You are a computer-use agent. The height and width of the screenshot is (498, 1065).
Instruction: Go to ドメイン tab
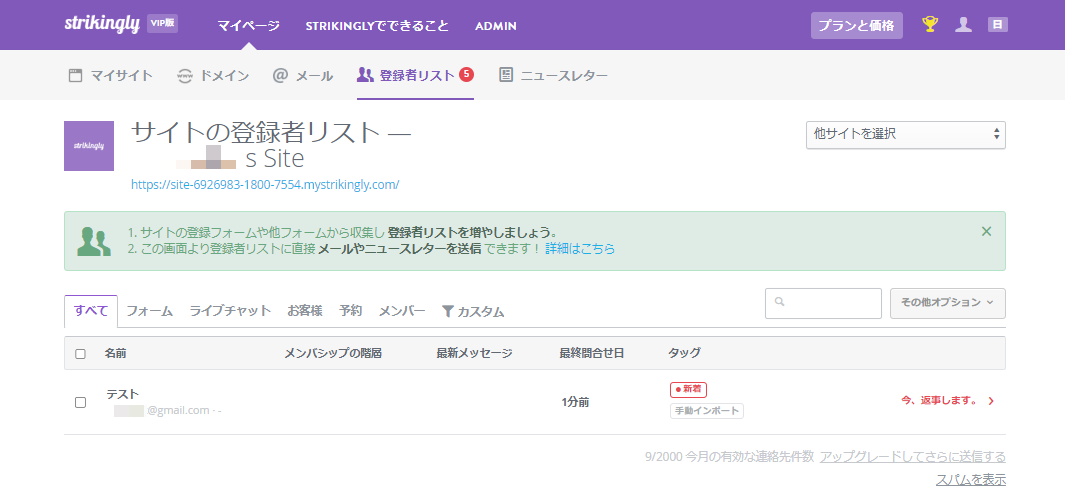213,75
